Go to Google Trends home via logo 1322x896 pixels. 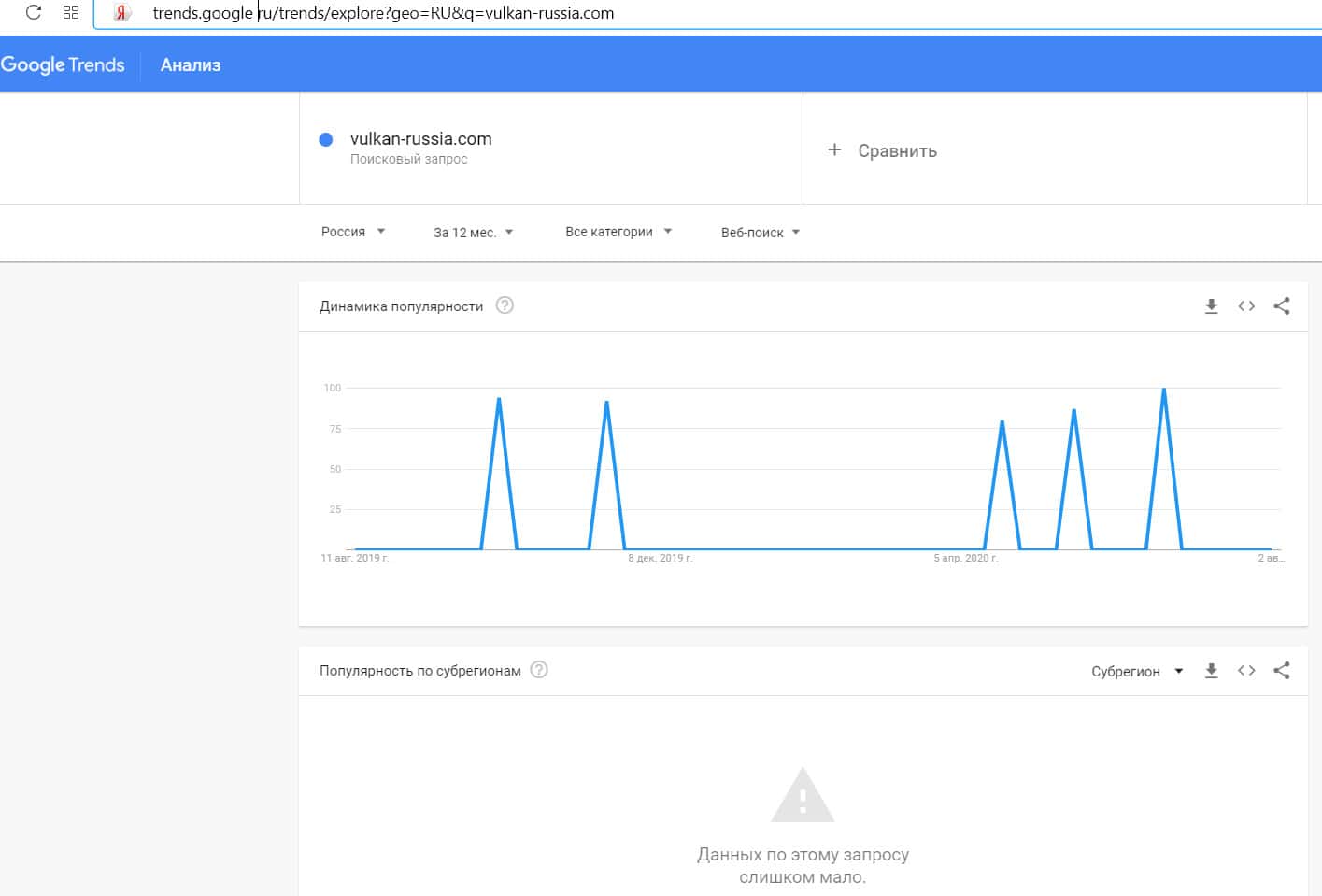coord(63,64)
